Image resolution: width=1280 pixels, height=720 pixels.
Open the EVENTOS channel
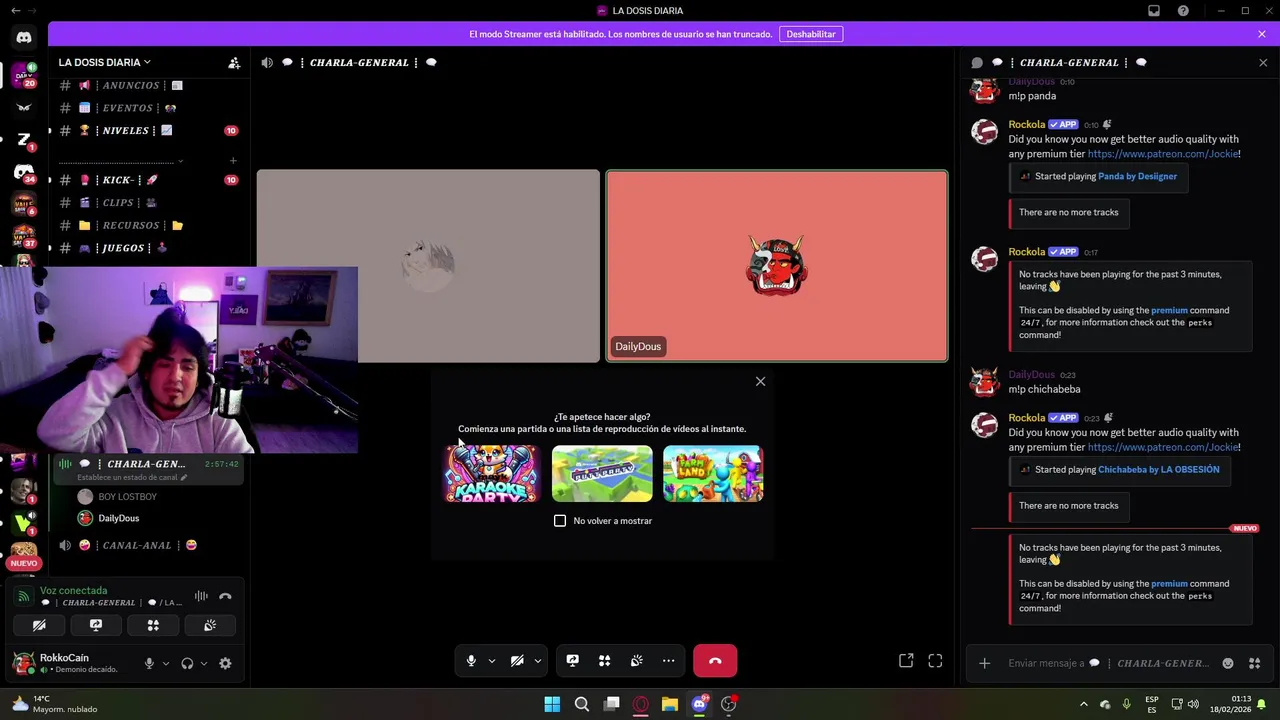[148, 108]
